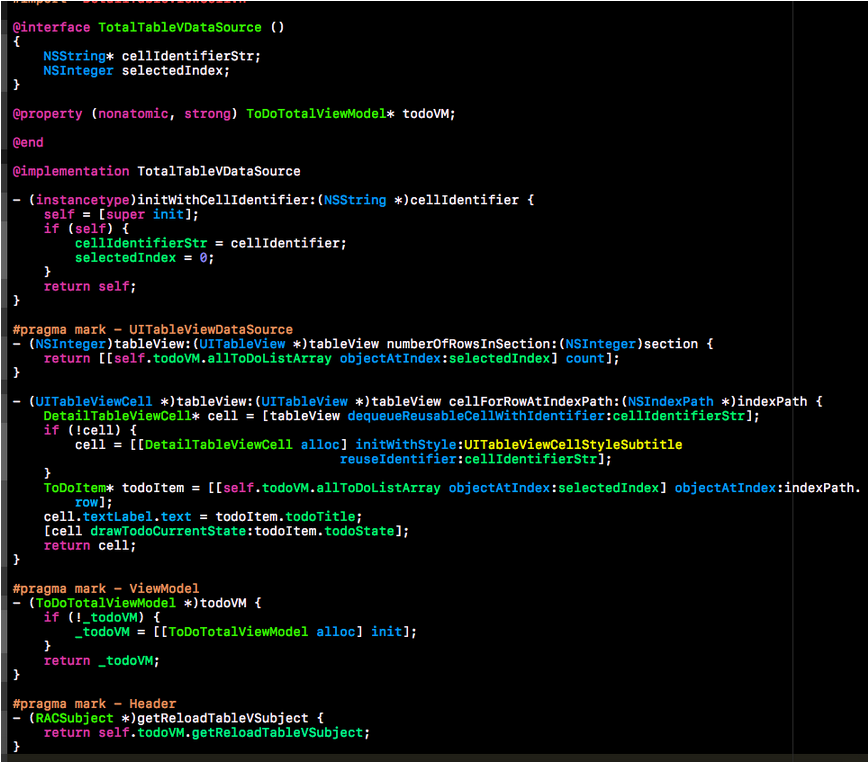868x763 pixels.
Task: Place cursor on NSString* cellIdentifierStr declaration
Action: tap(151, 56)
